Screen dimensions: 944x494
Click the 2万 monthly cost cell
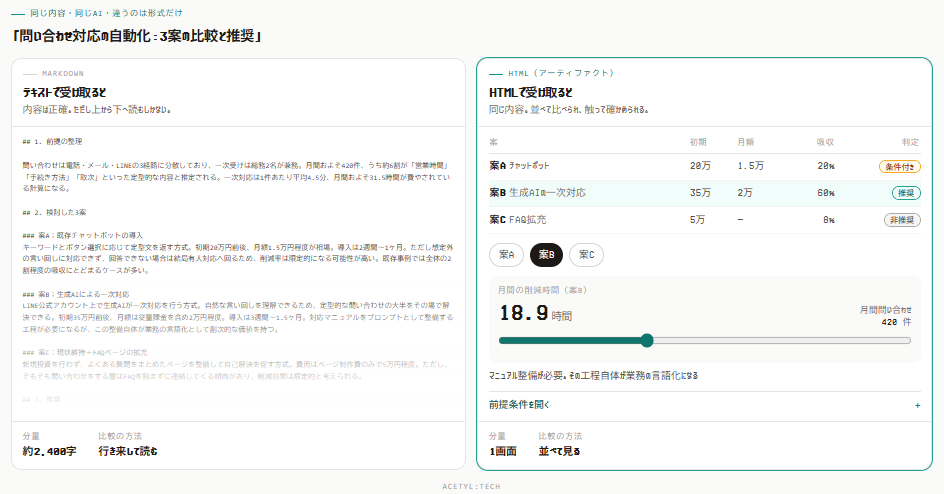pos(745,193)
